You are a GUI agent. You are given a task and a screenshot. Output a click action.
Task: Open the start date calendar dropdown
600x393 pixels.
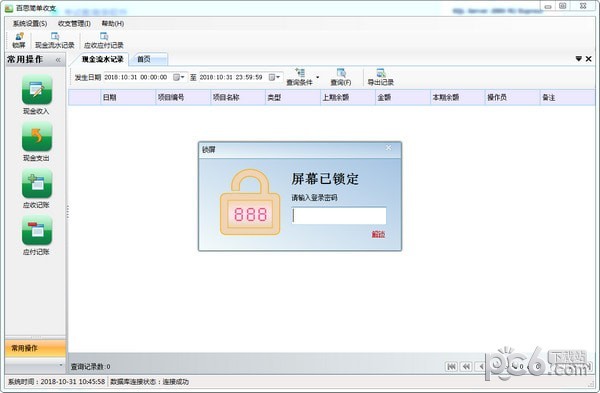179,77
